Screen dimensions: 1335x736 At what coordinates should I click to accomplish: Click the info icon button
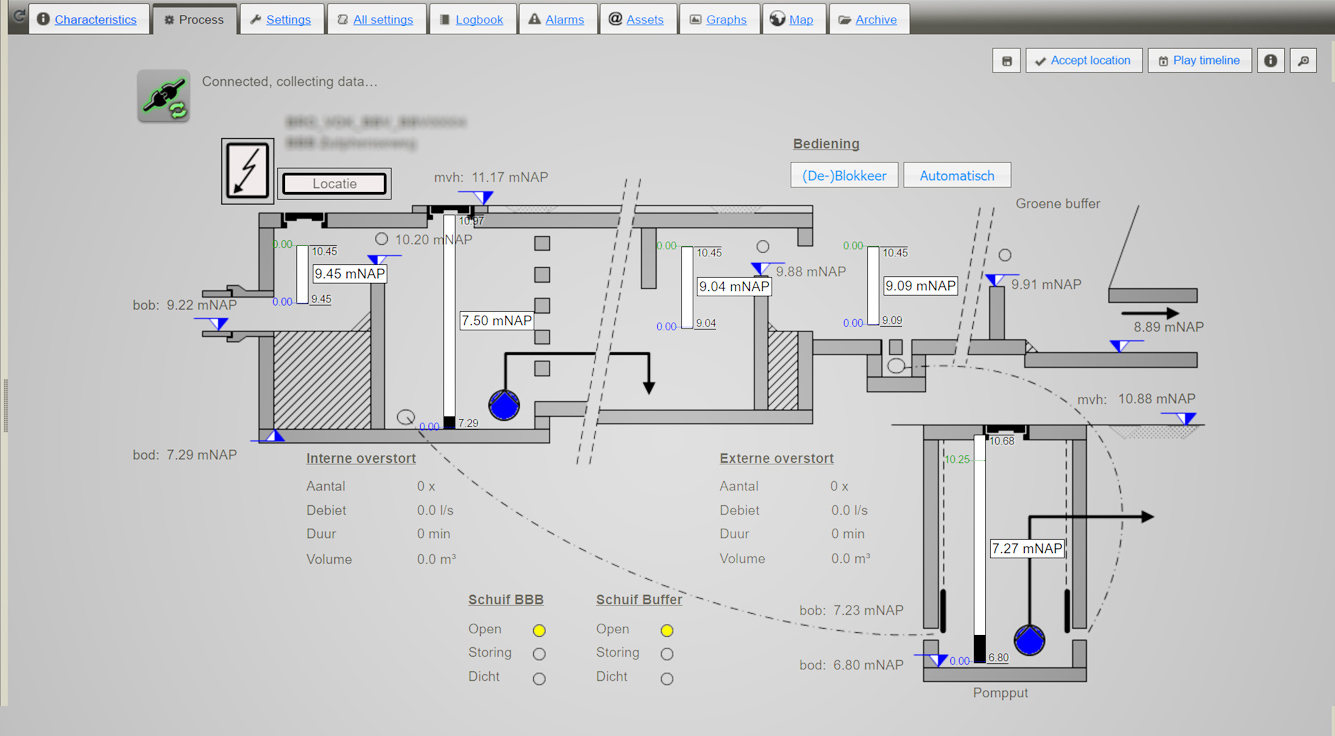click(1271, 61)
